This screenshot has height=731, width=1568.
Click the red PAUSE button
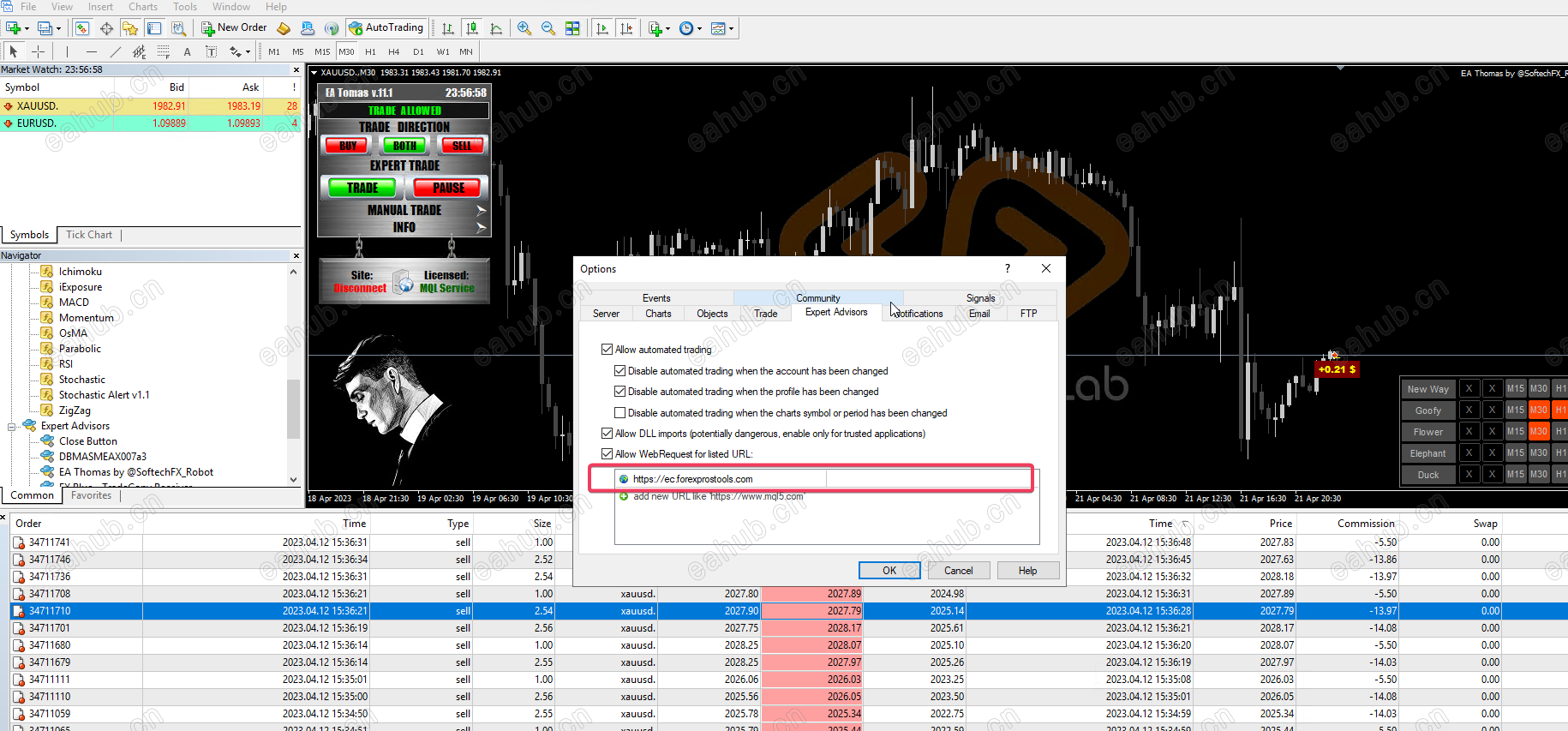[448, 188]
